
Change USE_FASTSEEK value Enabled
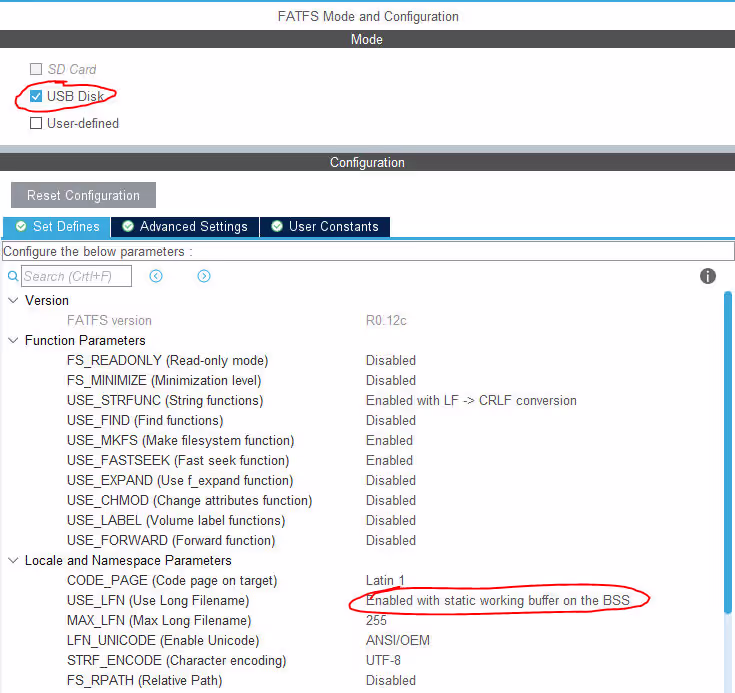click(390, 460)
